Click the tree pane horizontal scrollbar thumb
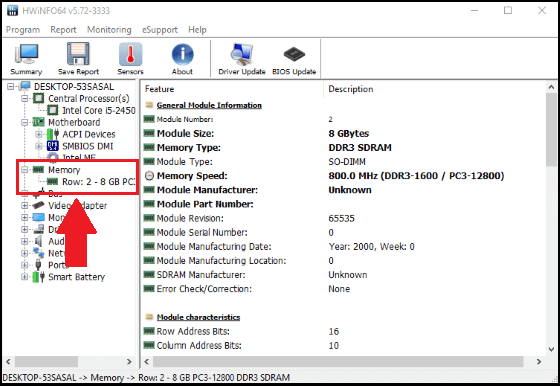The height and width of the screenshot is (386, 560). (x=46, y=362)
